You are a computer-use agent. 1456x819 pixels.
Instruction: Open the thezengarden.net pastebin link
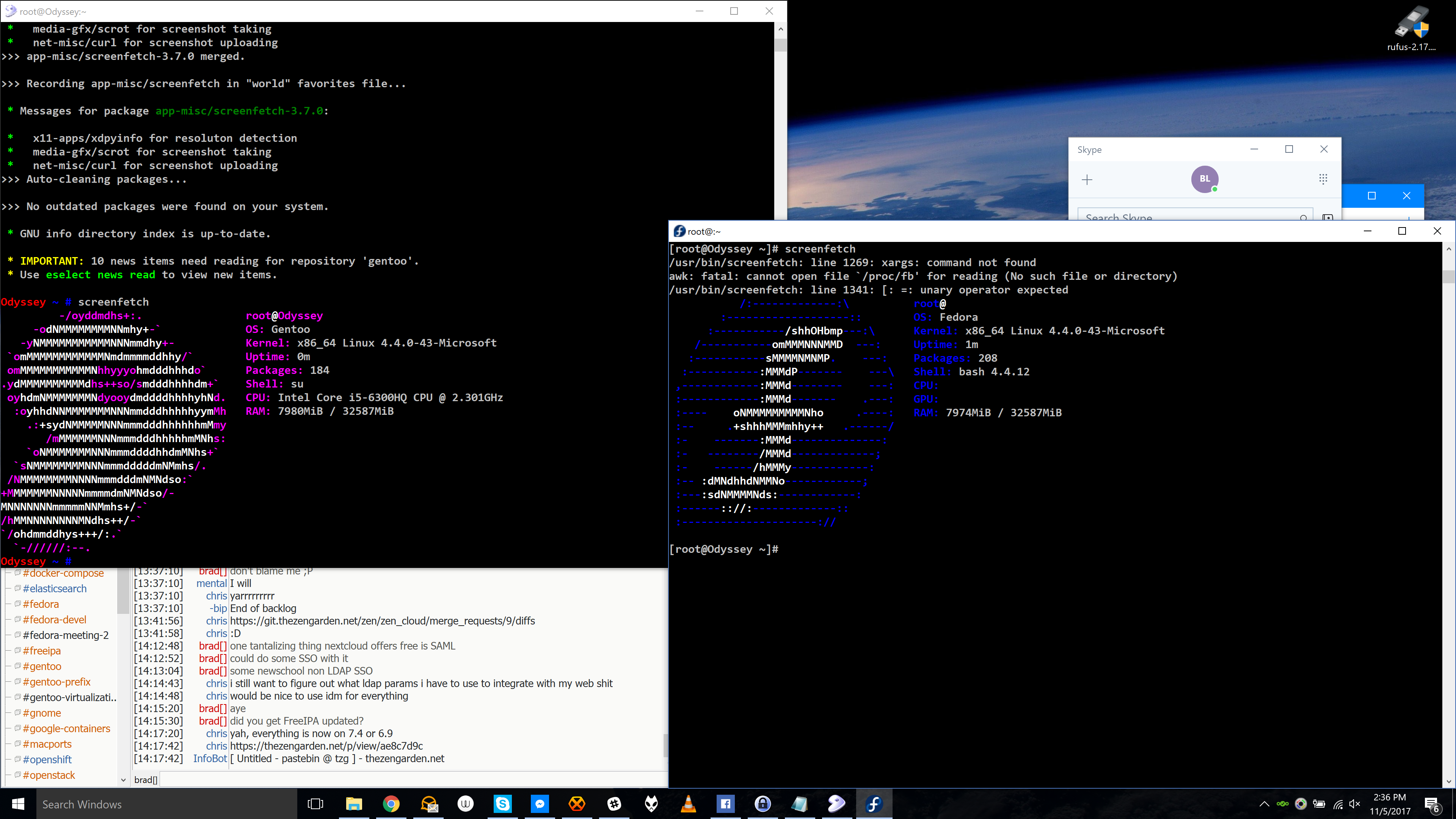pyautogui.click(x=326, y=746)
